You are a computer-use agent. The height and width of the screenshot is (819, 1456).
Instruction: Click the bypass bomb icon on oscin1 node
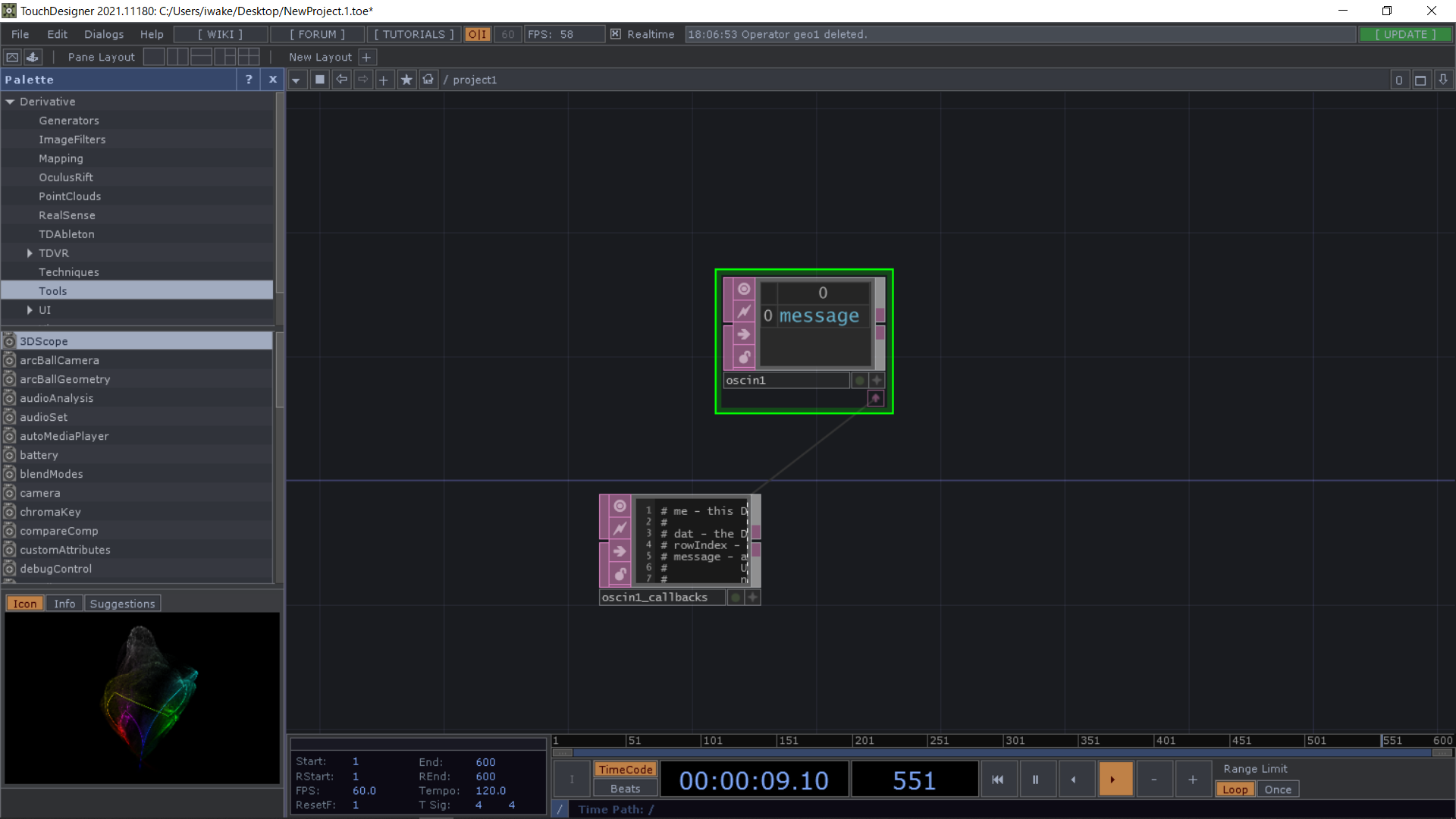click(742, 356)
